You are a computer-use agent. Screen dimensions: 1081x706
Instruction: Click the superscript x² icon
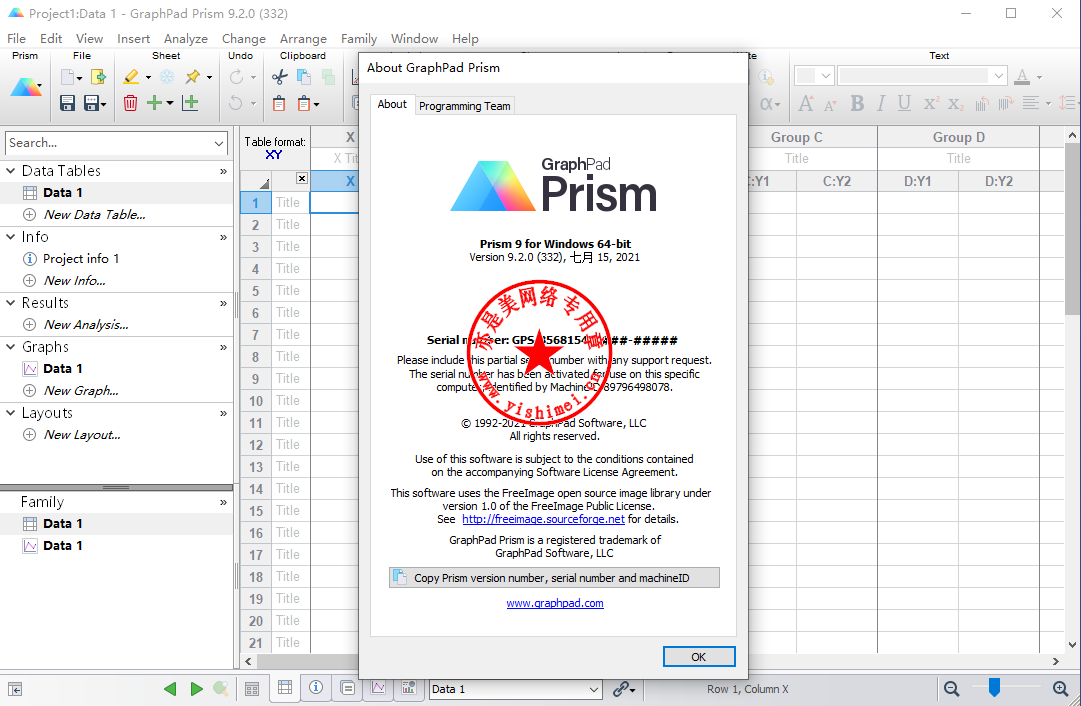click(931, 103)
